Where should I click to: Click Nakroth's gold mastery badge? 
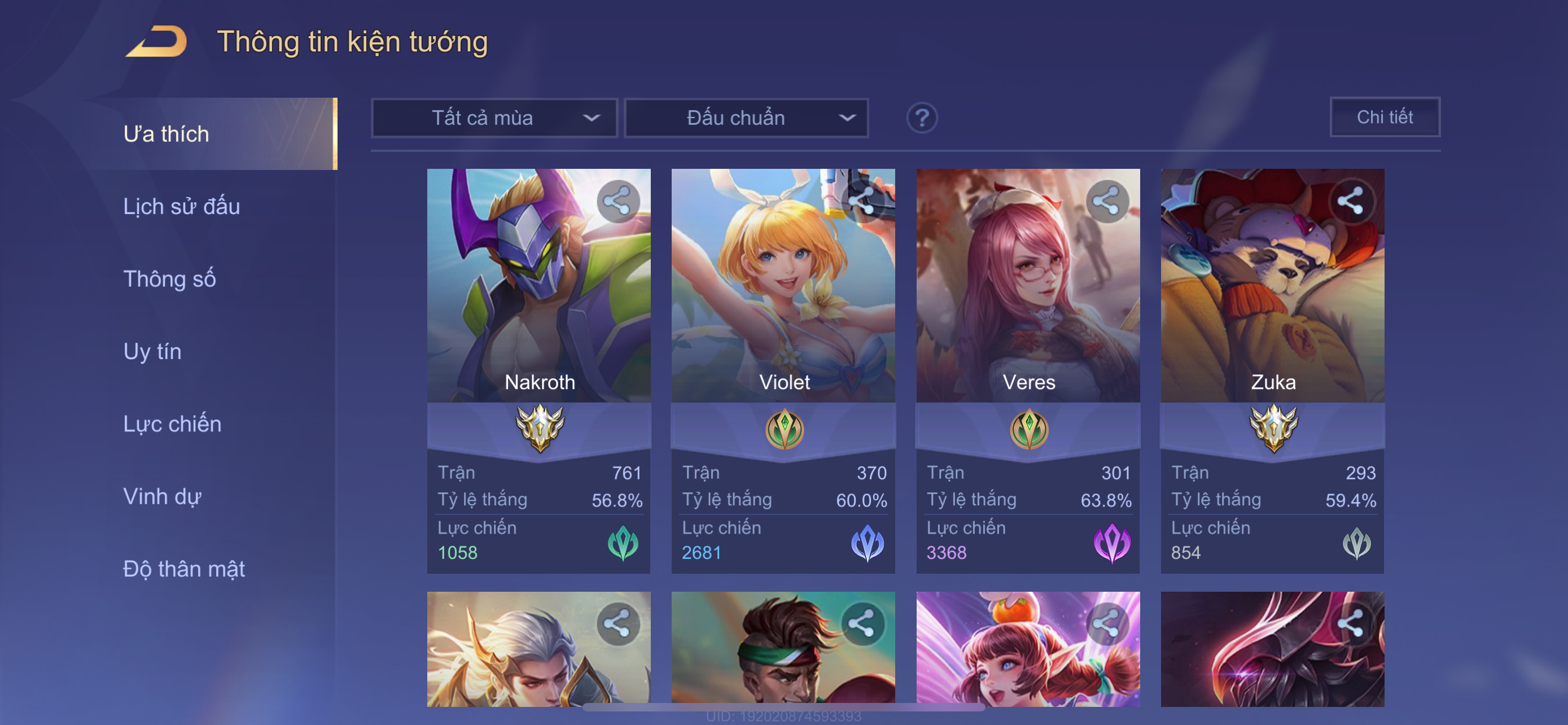click(x=539, y=428)
